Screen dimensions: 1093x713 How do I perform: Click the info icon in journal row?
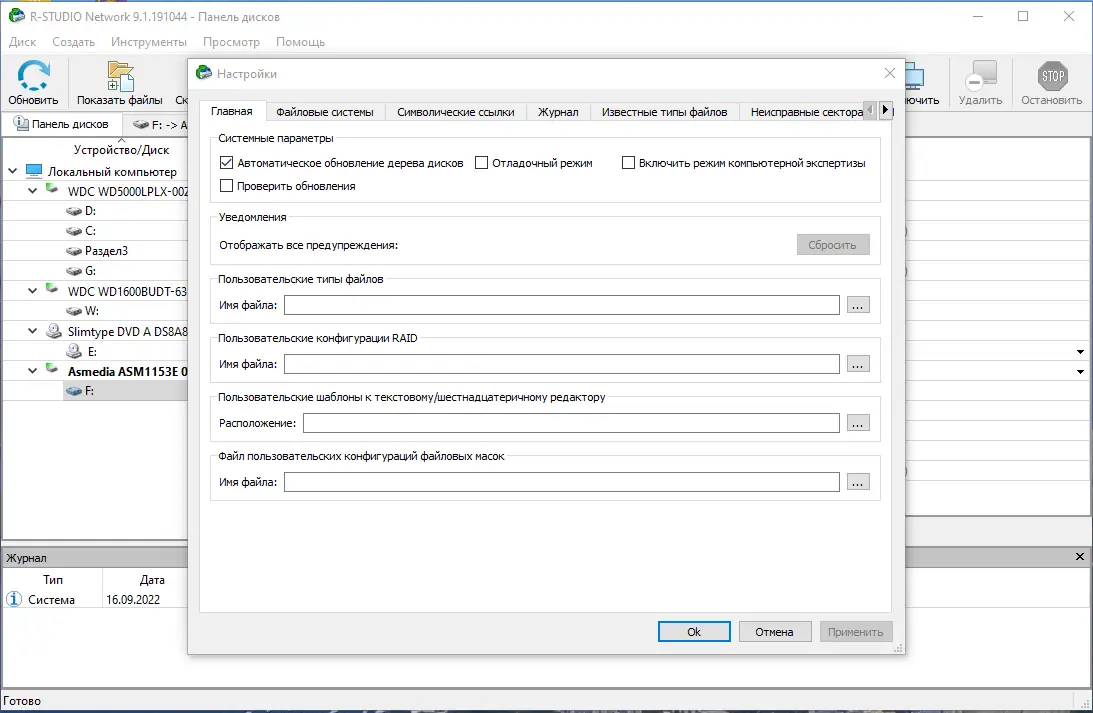click(14, 599)
